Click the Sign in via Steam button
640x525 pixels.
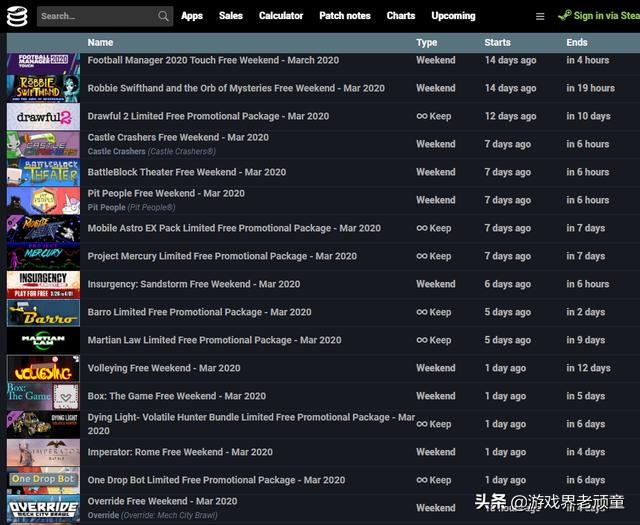tap(599, 16)
